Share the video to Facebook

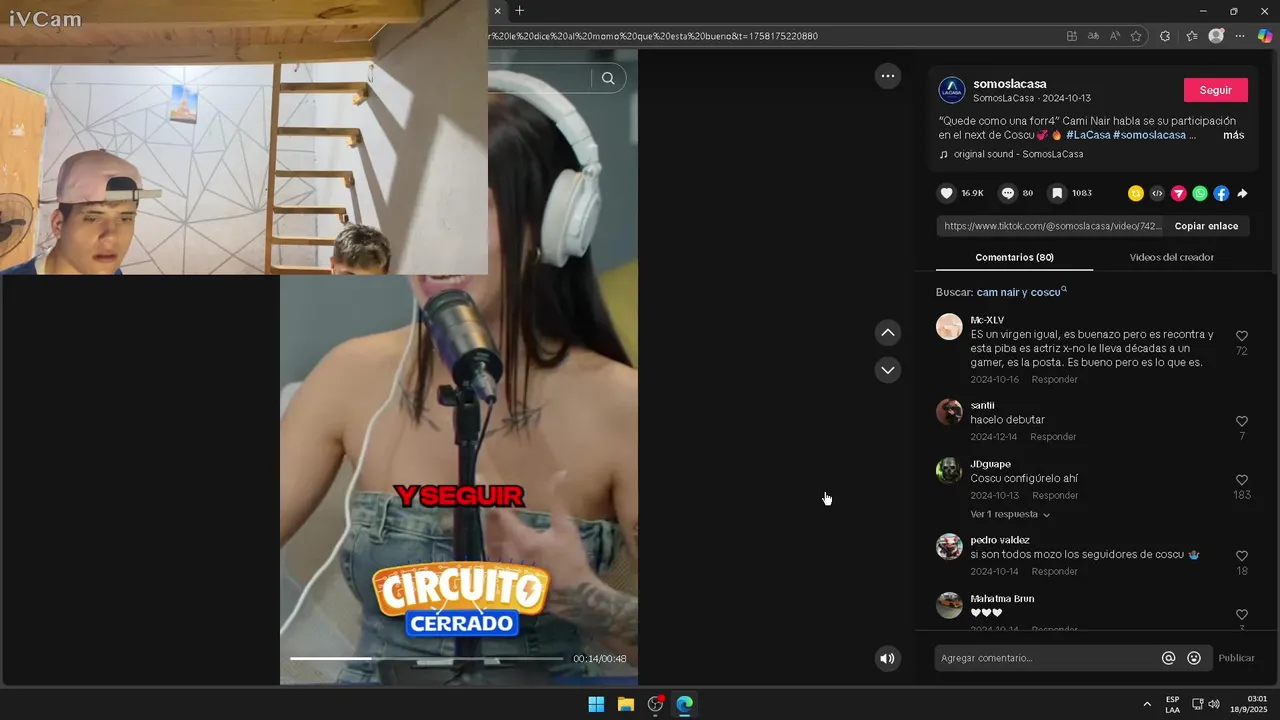click(1221, 193)
